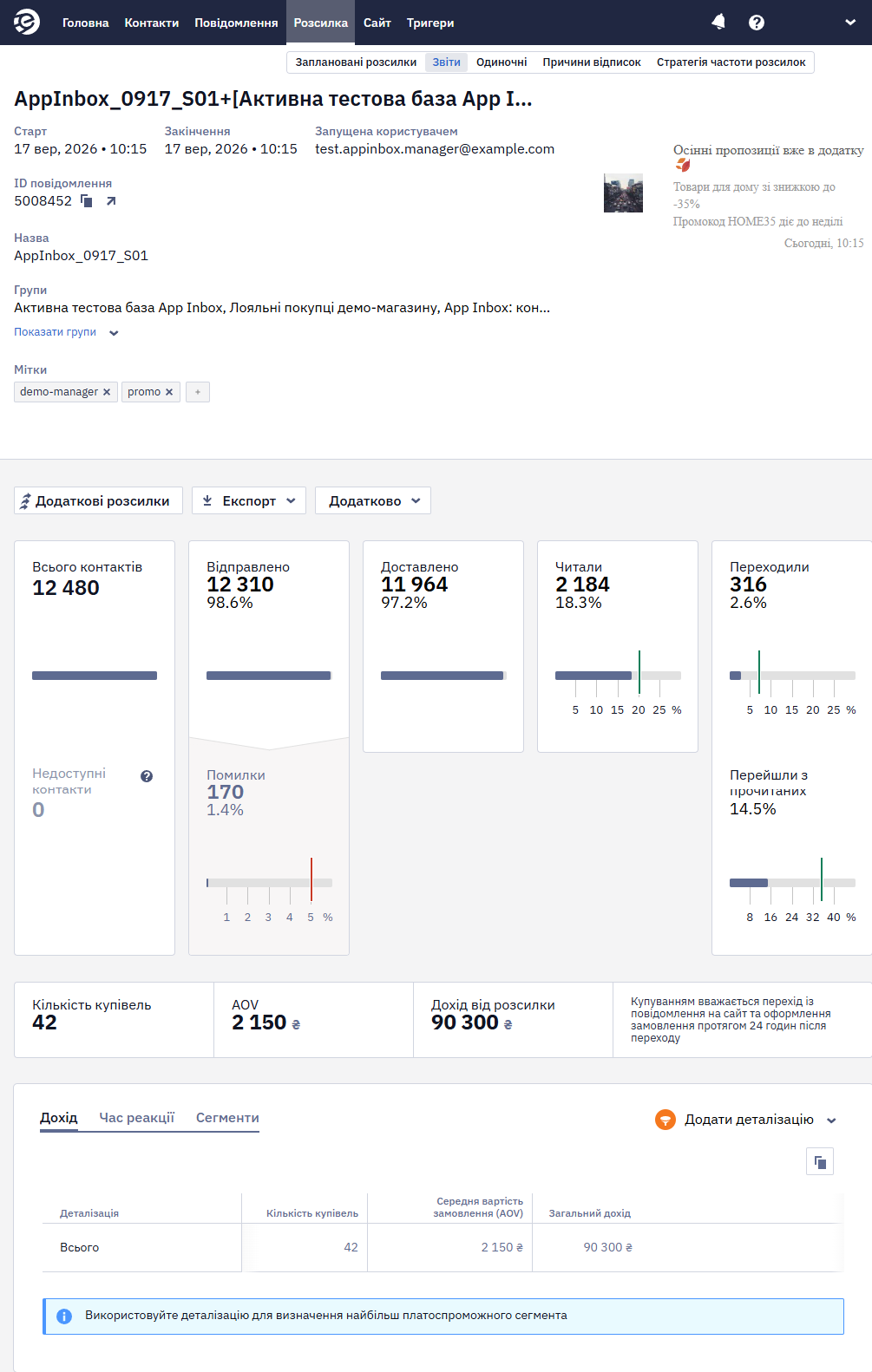Select the Звіти tab
Image resolution: width=872 pixels, height=1372 pixels.
click(447, 62)
